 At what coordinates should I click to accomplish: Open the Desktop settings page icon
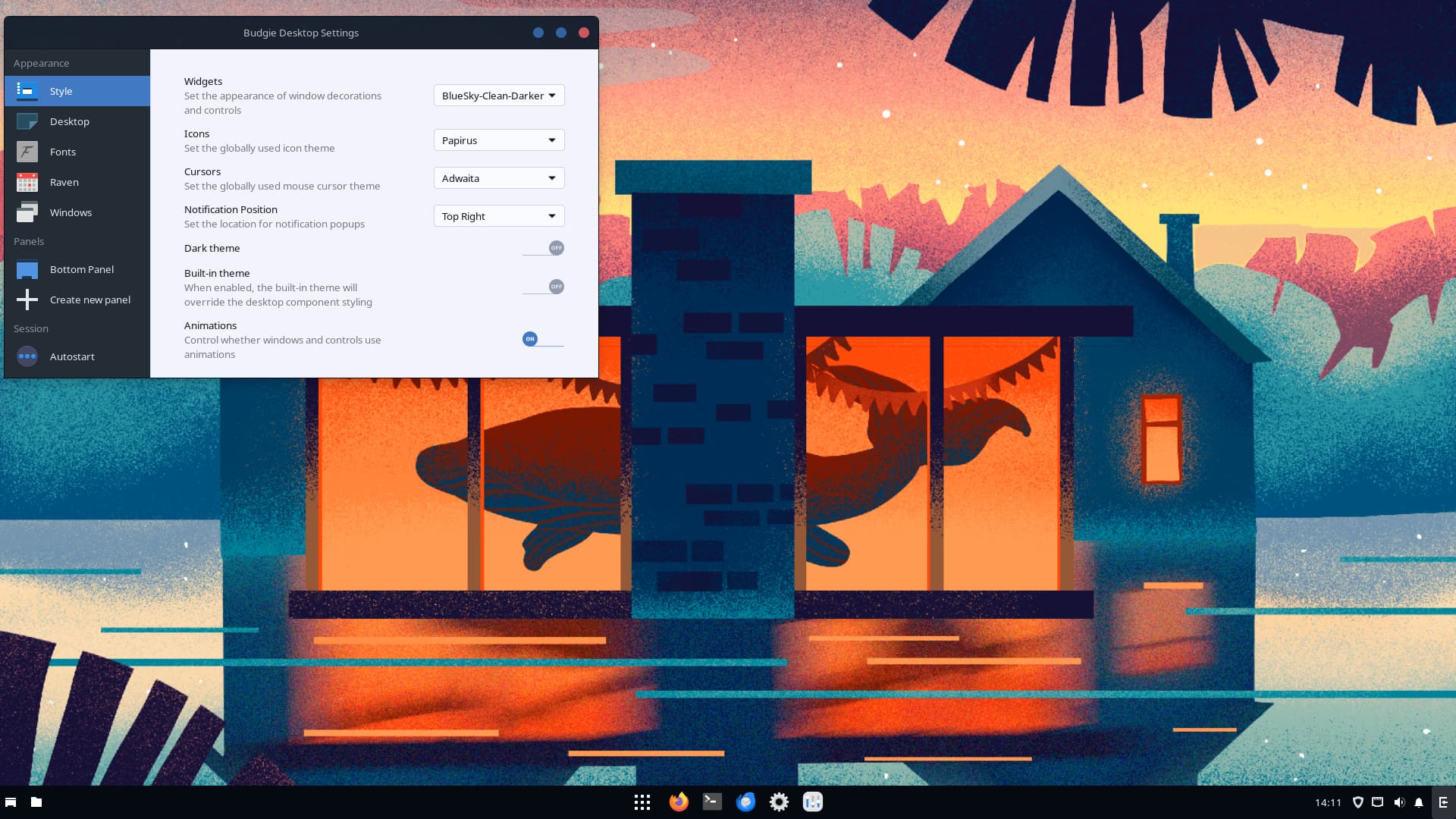(x=27, y=121)
